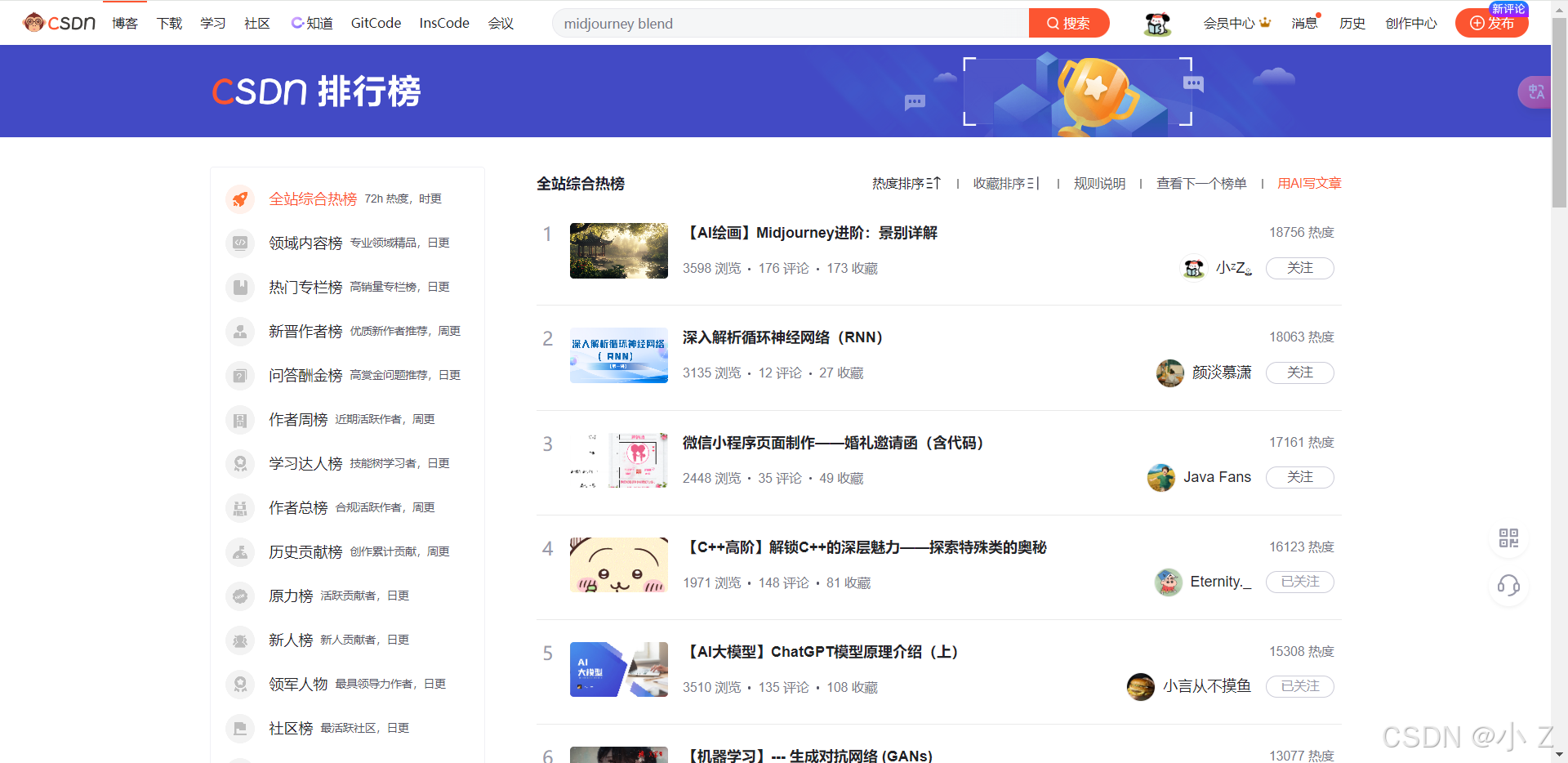1568x763 pixels.
Task: Open the customer service headset icon
Action: click(x=1508, y=585)
